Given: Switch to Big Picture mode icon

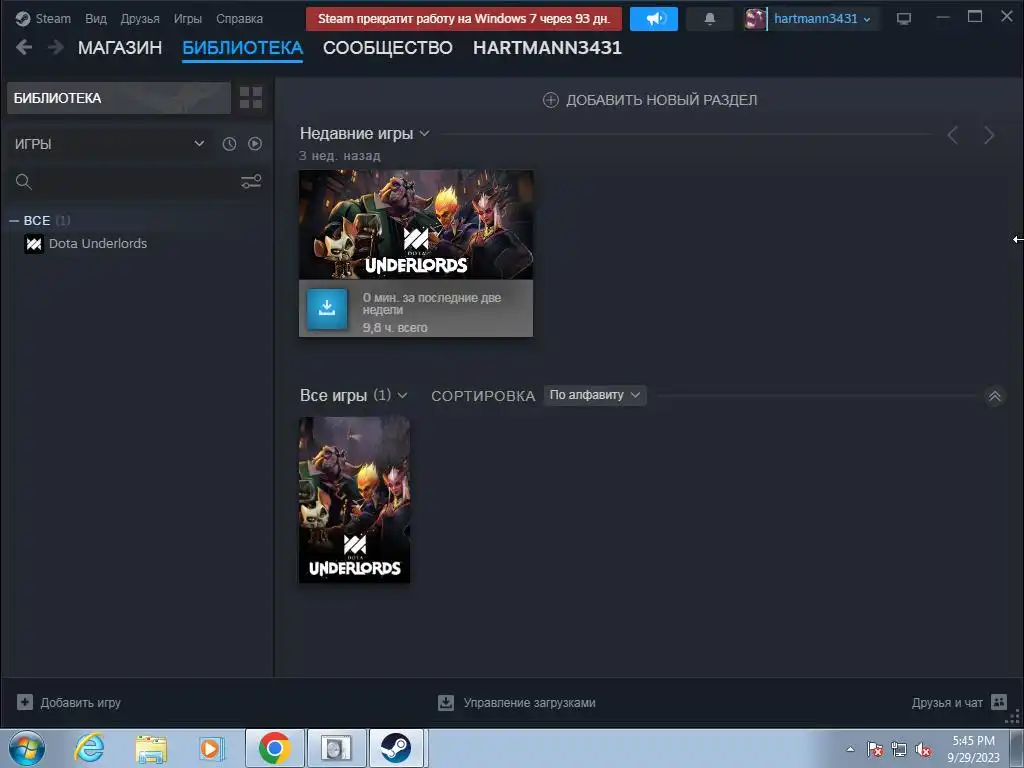Looking at the screenshot, I should (x=904, y=19).
